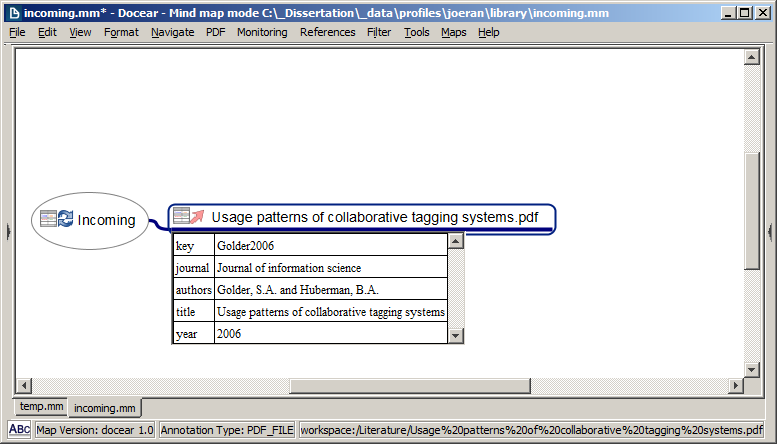The height and width of the screenshot is (444, 777).
Task: Click the refresh arrows icon in Incoming node
Action: tap(65, 219)
